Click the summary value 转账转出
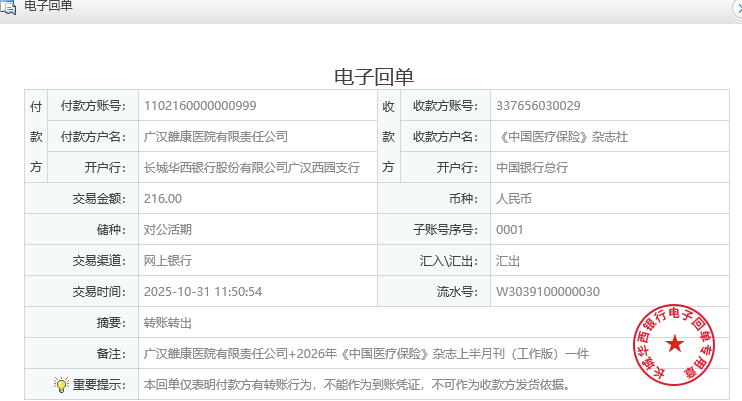Viewport: 742px width, 401px height. pos(168,323)
